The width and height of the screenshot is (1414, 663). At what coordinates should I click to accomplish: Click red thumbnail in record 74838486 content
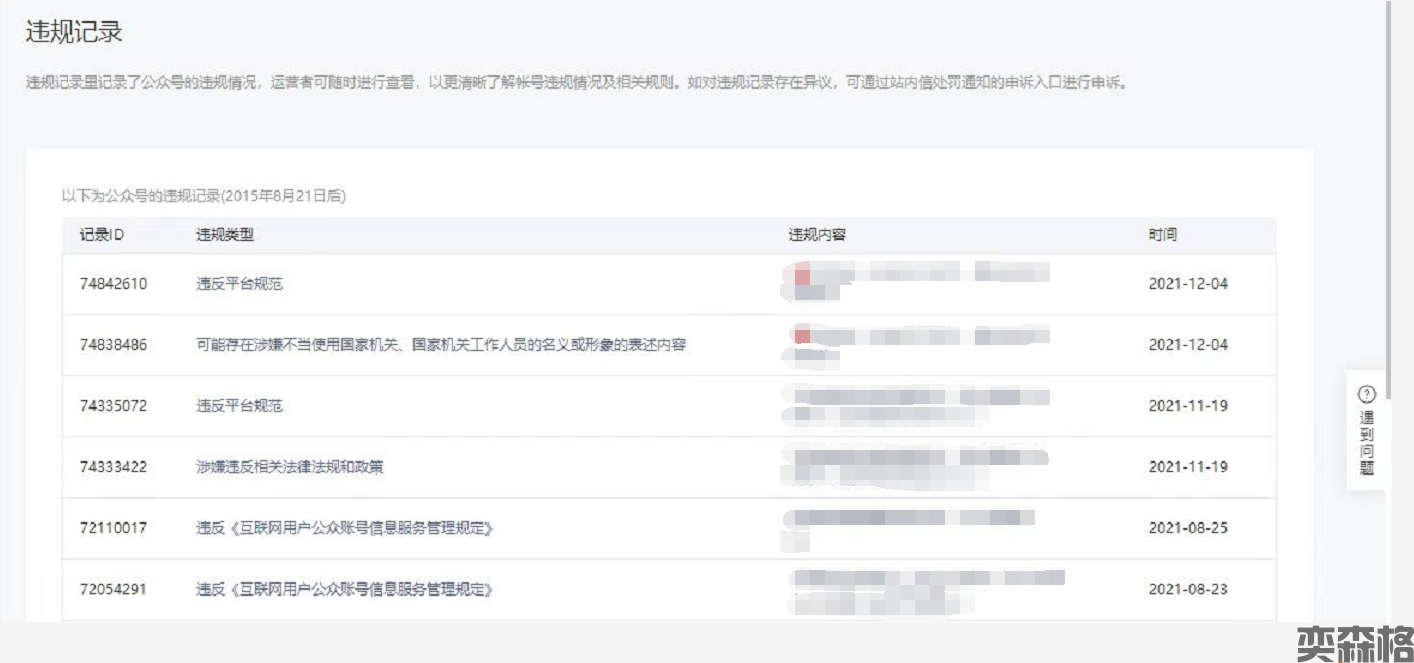[x=802, y=335]
